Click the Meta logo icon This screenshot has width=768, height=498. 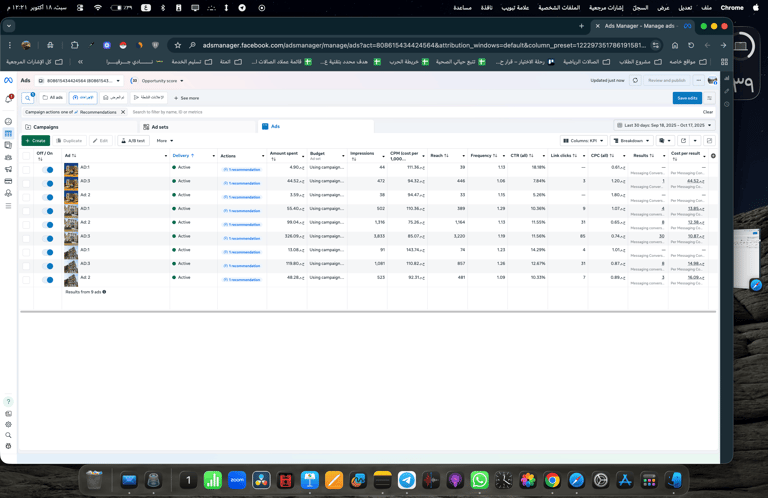9,81
